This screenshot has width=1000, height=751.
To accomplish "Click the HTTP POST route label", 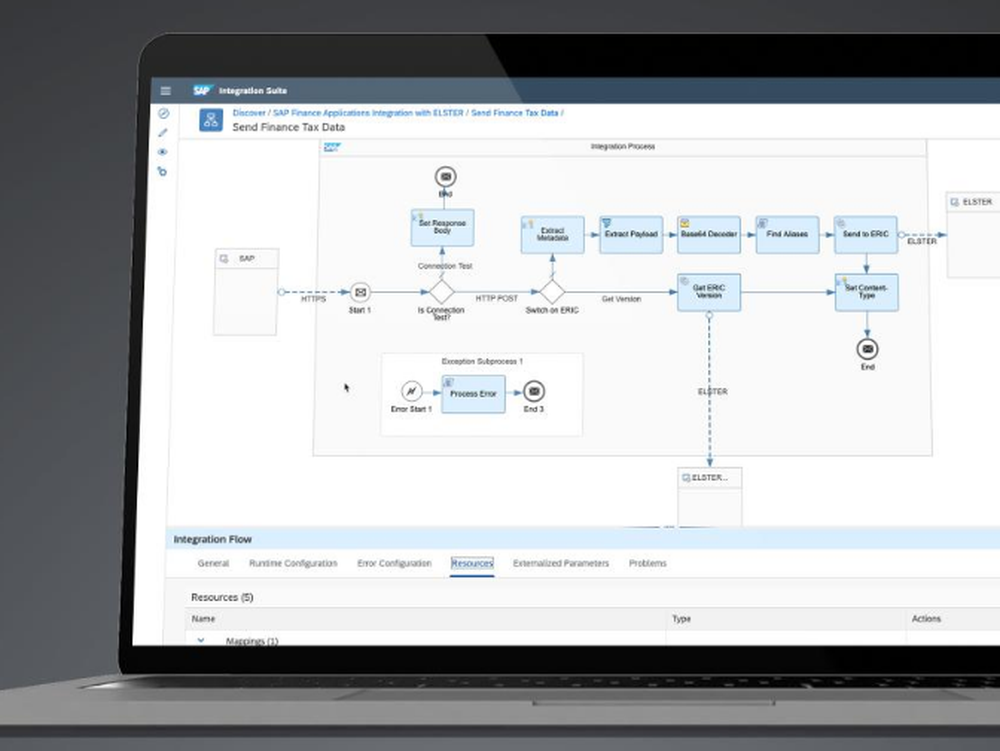I will (497, 298).
